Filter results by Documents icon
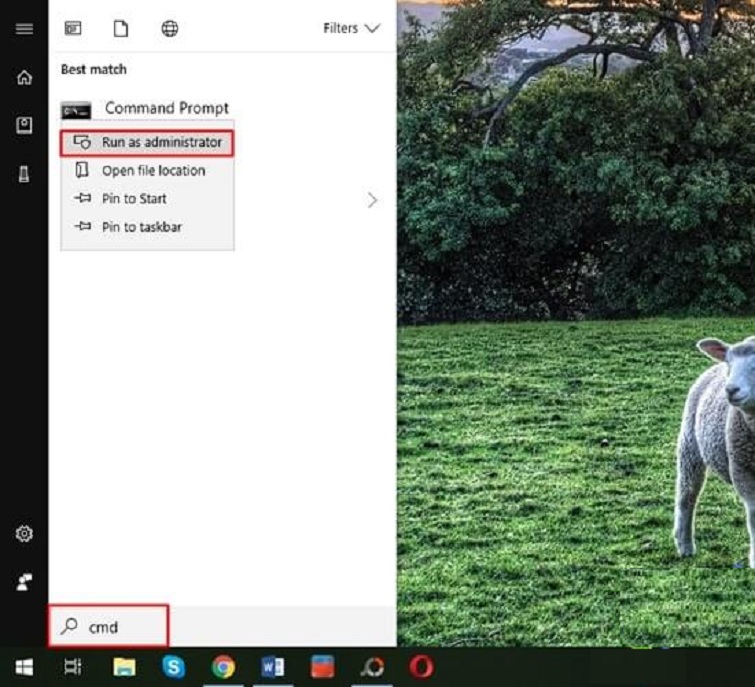Viewport: 755px width, 687px height. (x=121, y=29)
